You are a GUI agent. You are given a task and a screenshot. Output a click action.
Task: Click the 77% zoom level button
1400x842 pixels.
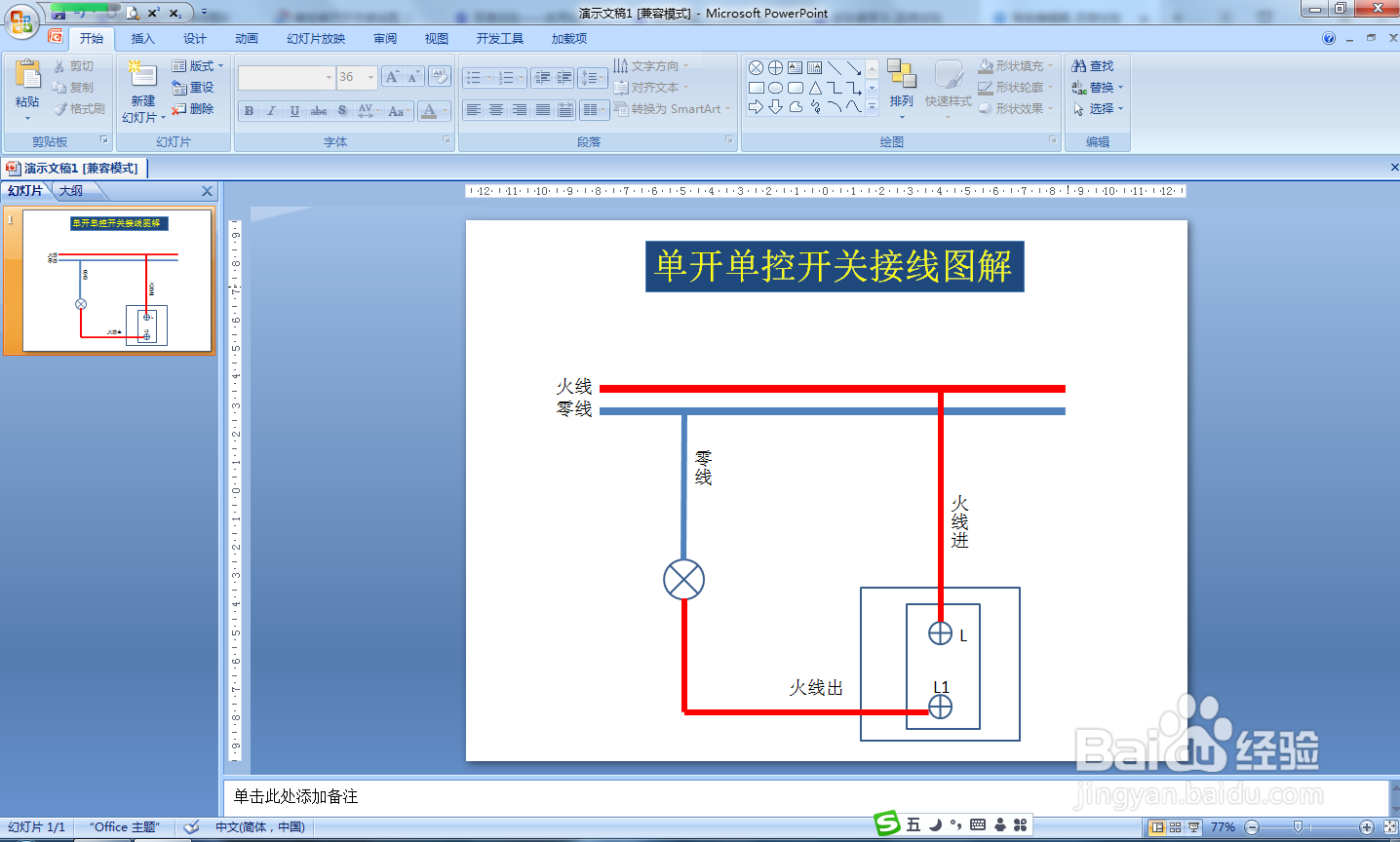(x=1223, y=827)
